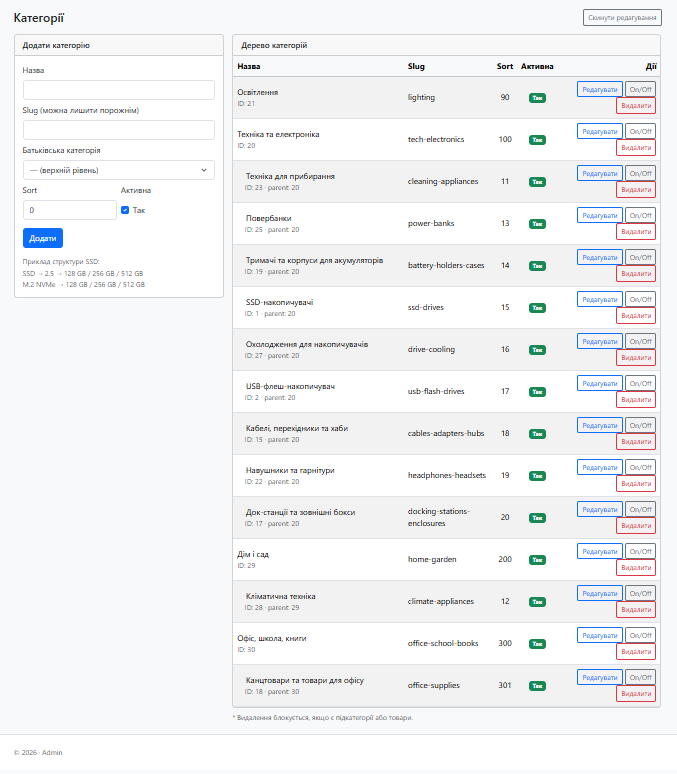677x774 pixels.
Task: Toggle On/Off for Офіс, школа, книги
Action: tap(640, 635)
